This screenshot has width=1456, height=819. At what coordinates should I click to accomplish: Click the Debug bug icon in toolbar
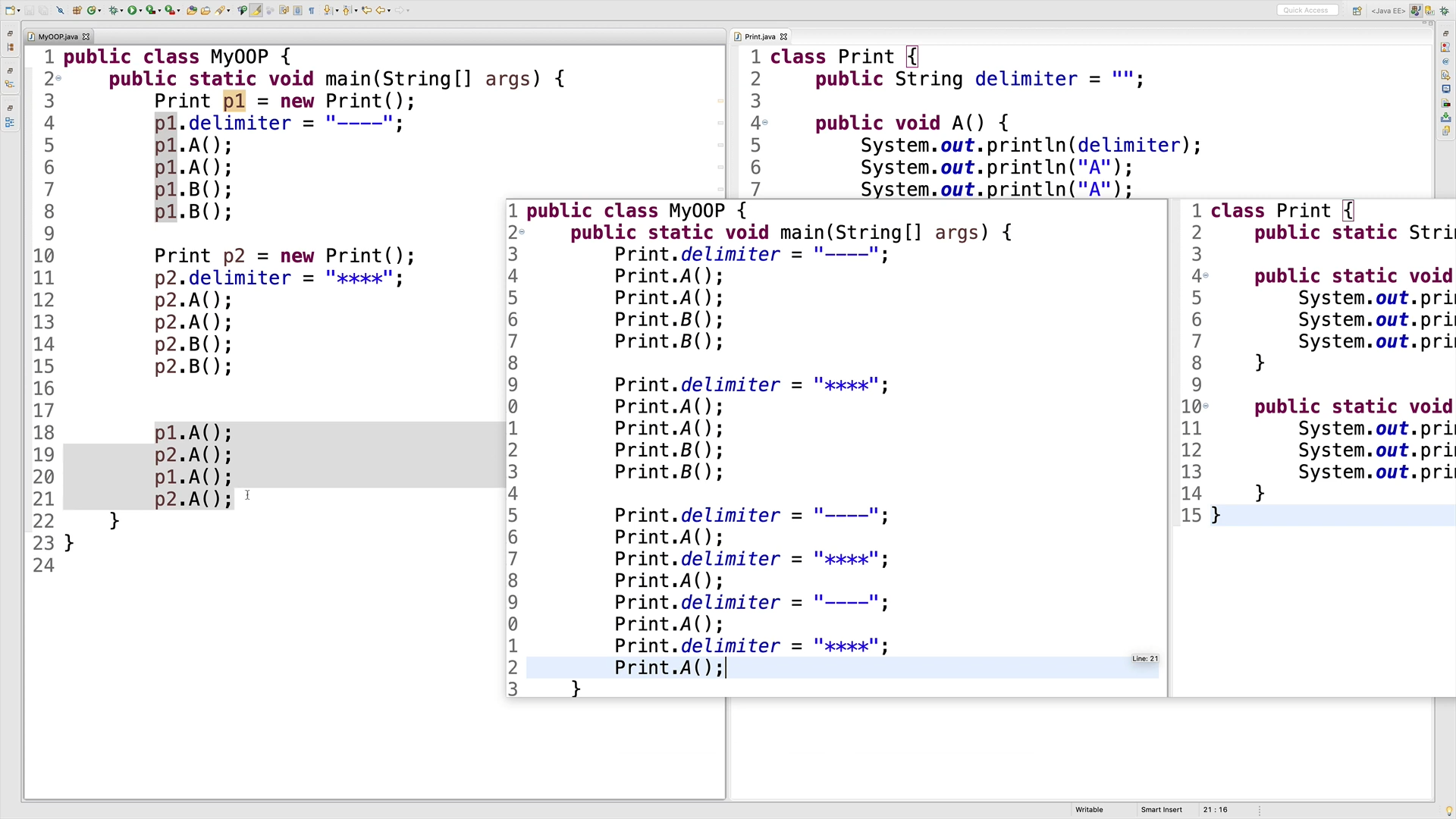(113, 10)
